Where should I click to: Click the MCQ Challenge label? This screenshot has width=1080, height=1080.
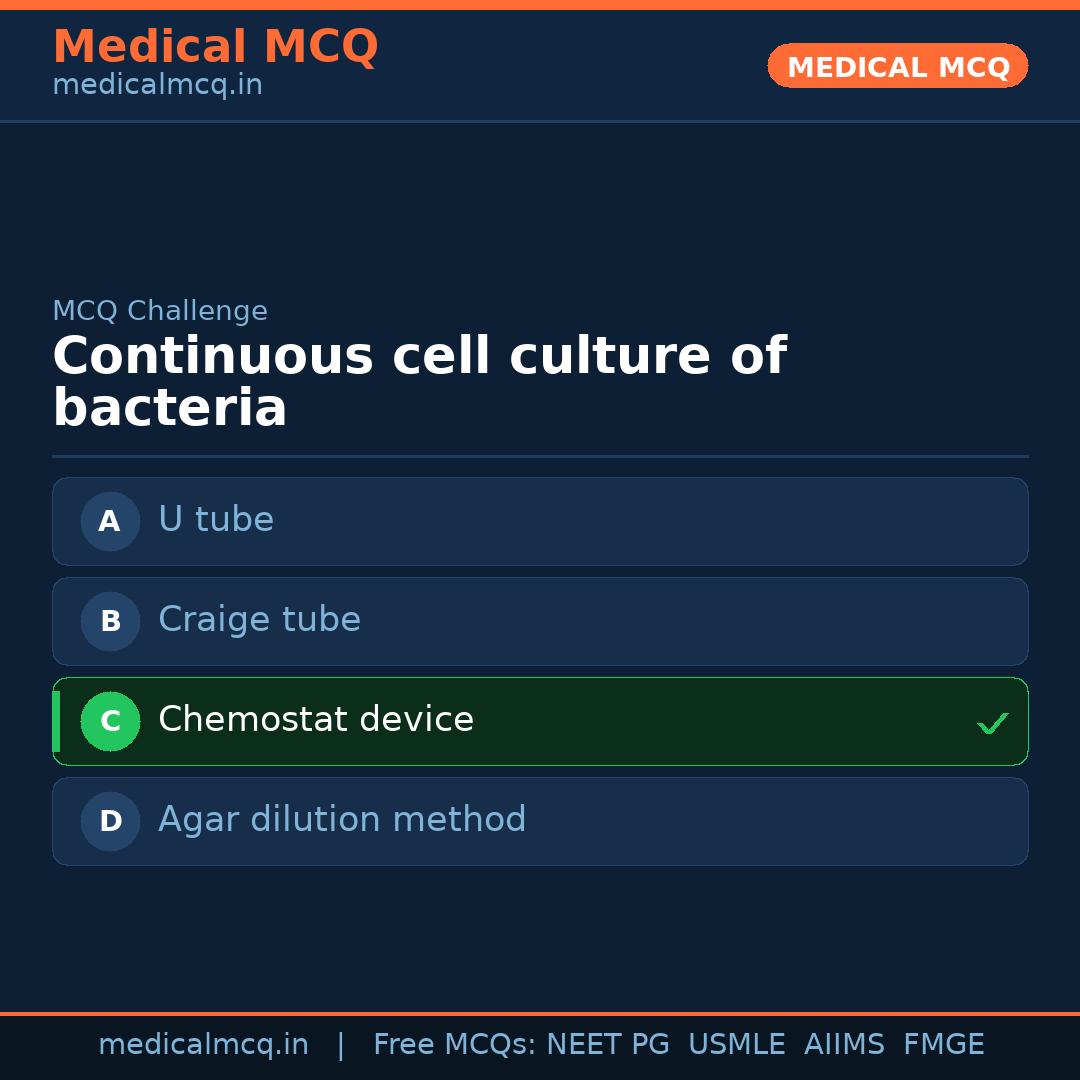[160, 311]
